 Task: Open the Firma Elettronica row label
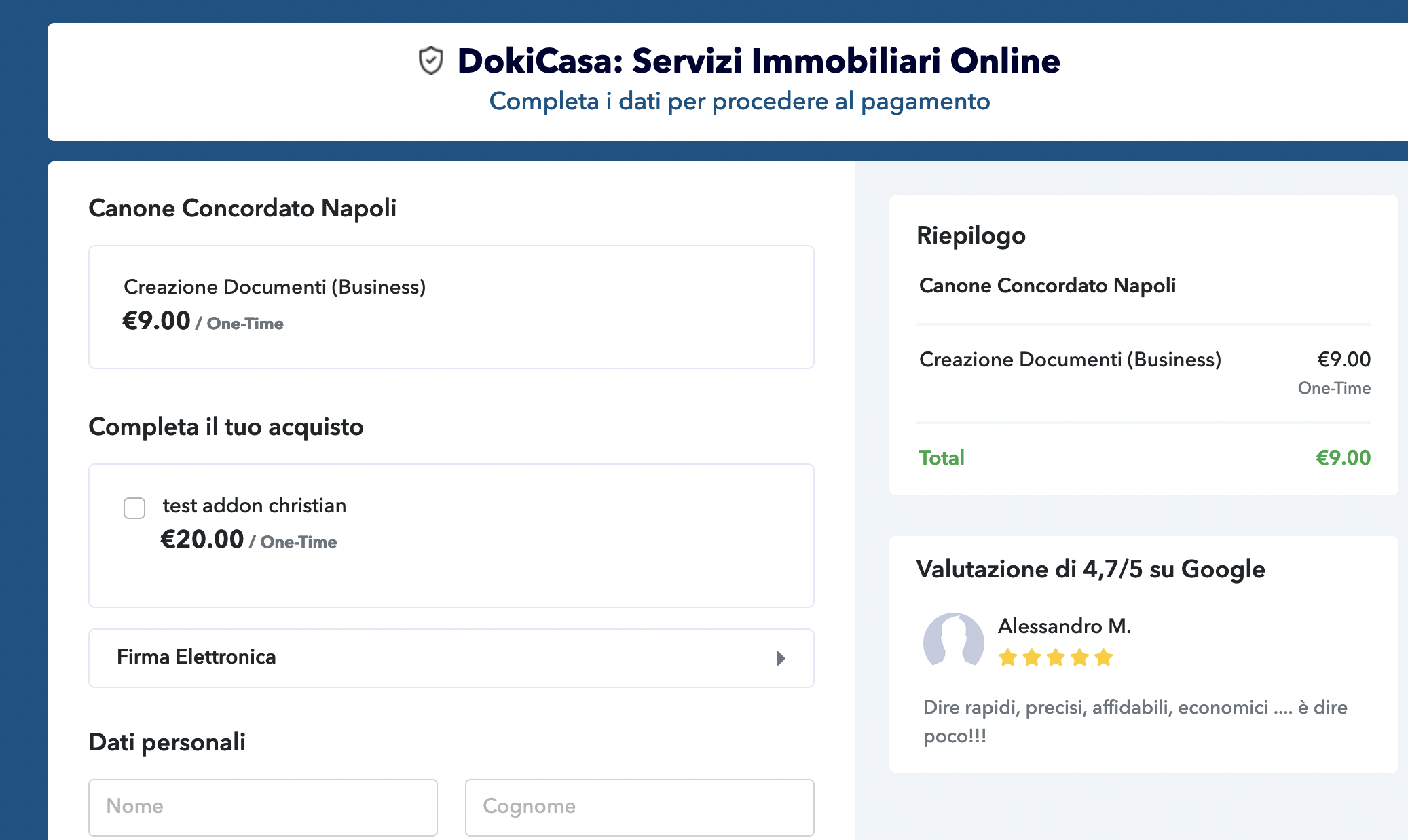(196, 657)
